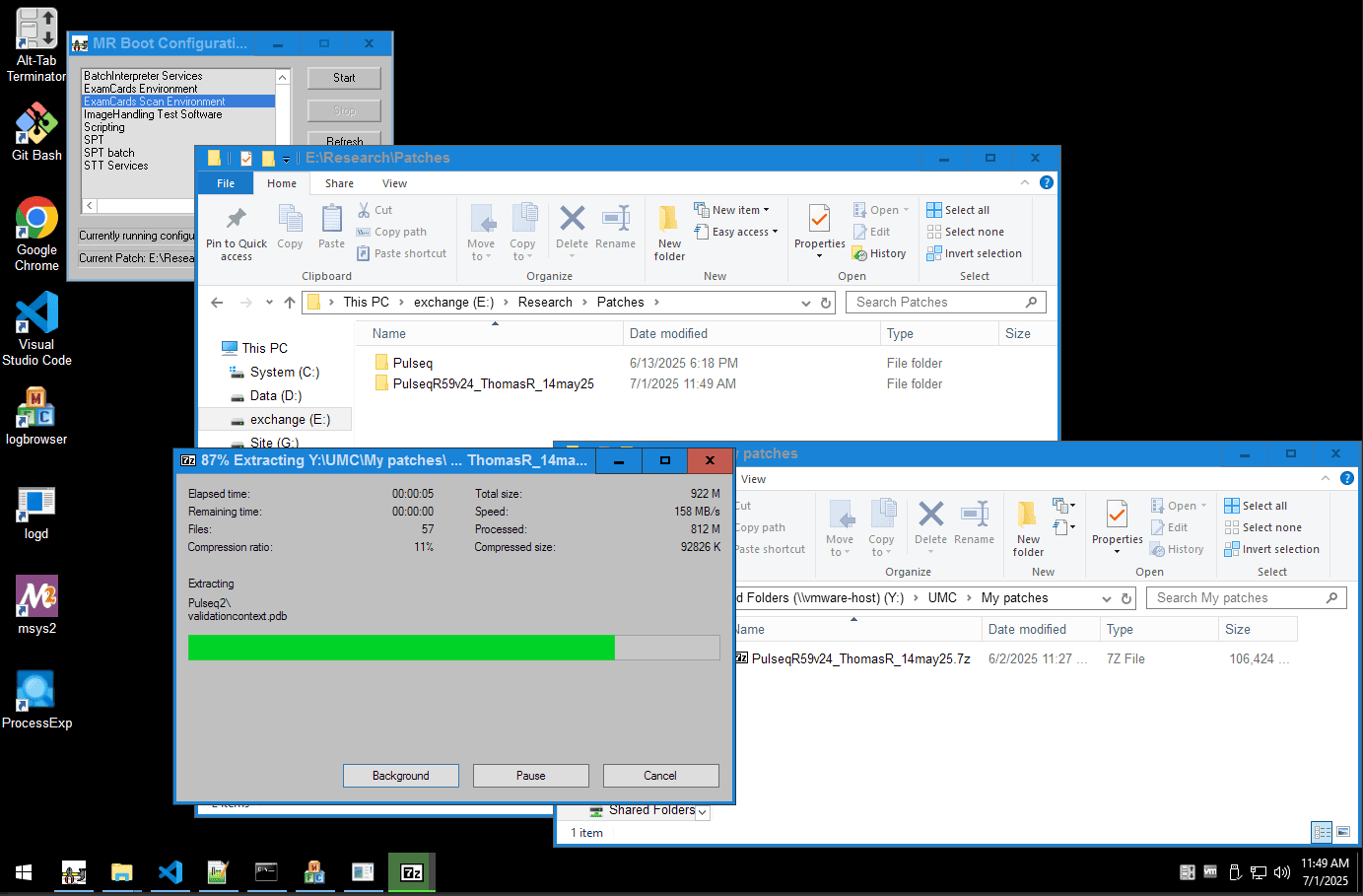Create New folder in Patches window
This screenshot has width=1363, height=896.
click(x=669, y=234)
